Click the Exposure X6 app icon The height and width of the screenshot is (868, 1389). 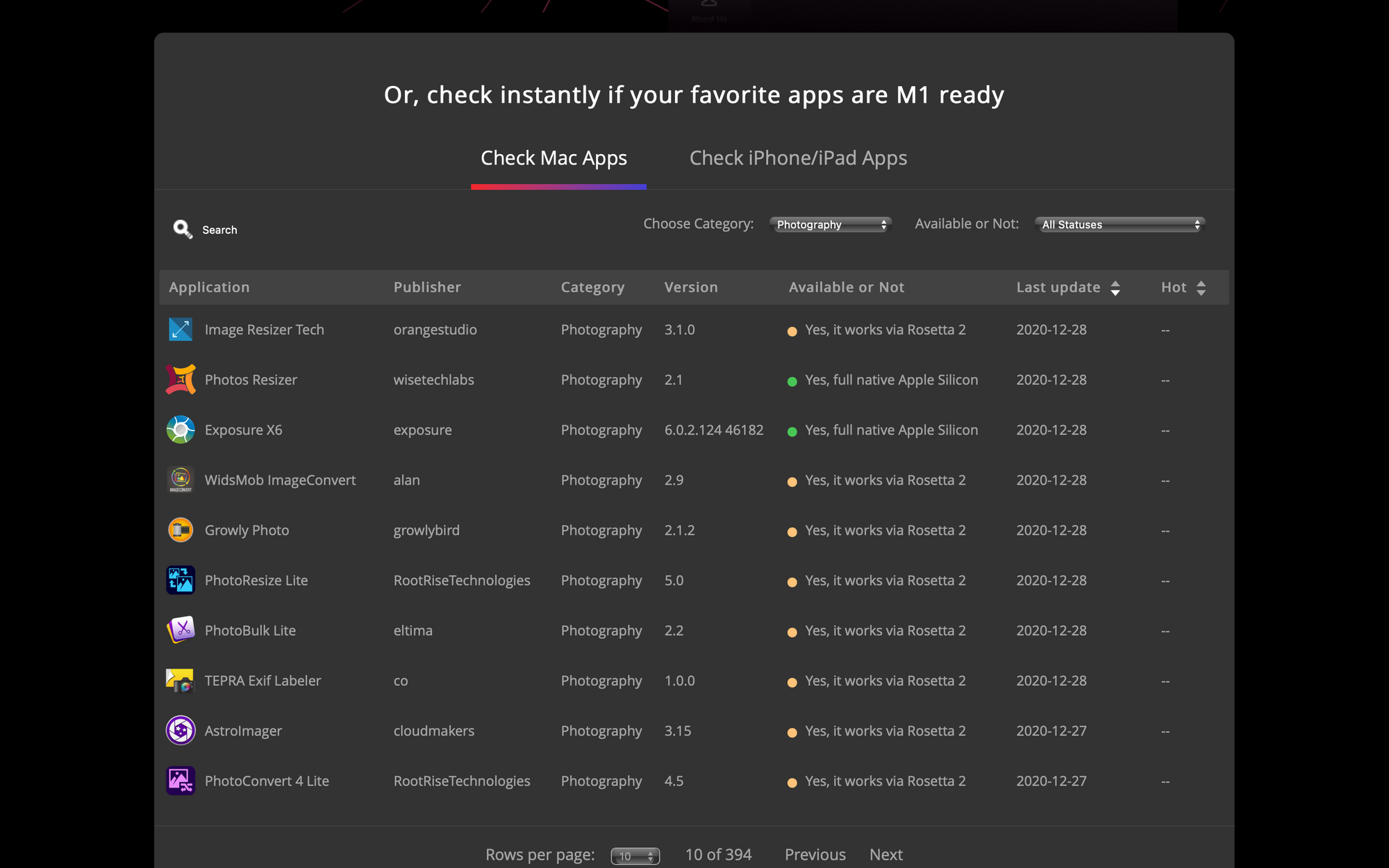pyautogui.click(x=181, y=430)
